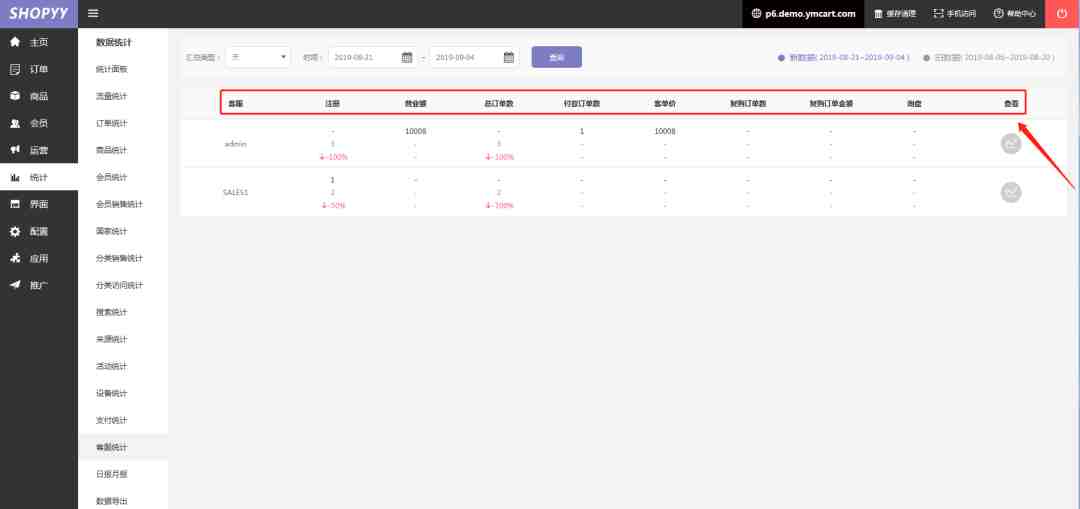Click the 付款订单数 column header

tap(581, 104)
